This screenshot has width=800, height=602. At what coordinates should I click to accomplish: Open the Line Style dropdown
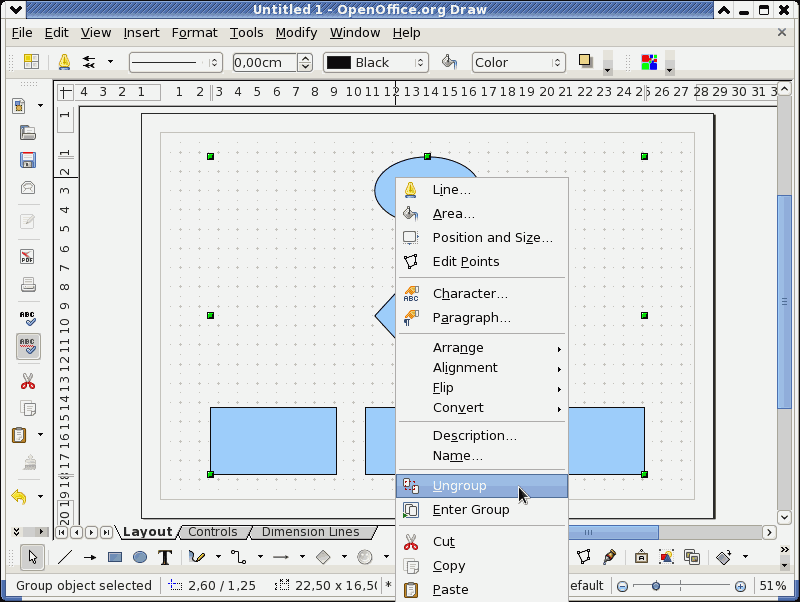coord(176,63)
